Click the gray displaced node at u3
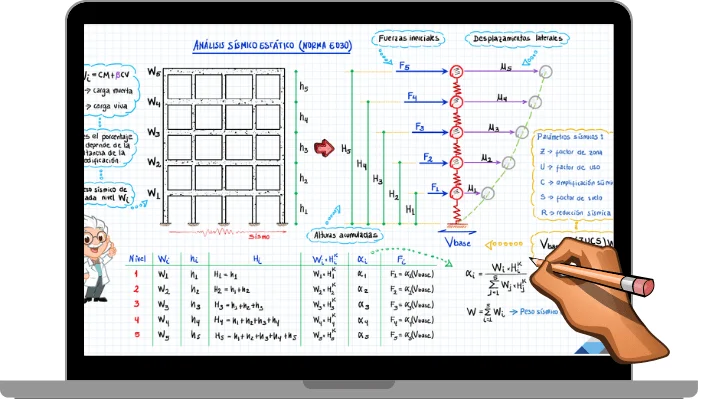The height and width of the screenshot is (399, 701). coord(522,132)
